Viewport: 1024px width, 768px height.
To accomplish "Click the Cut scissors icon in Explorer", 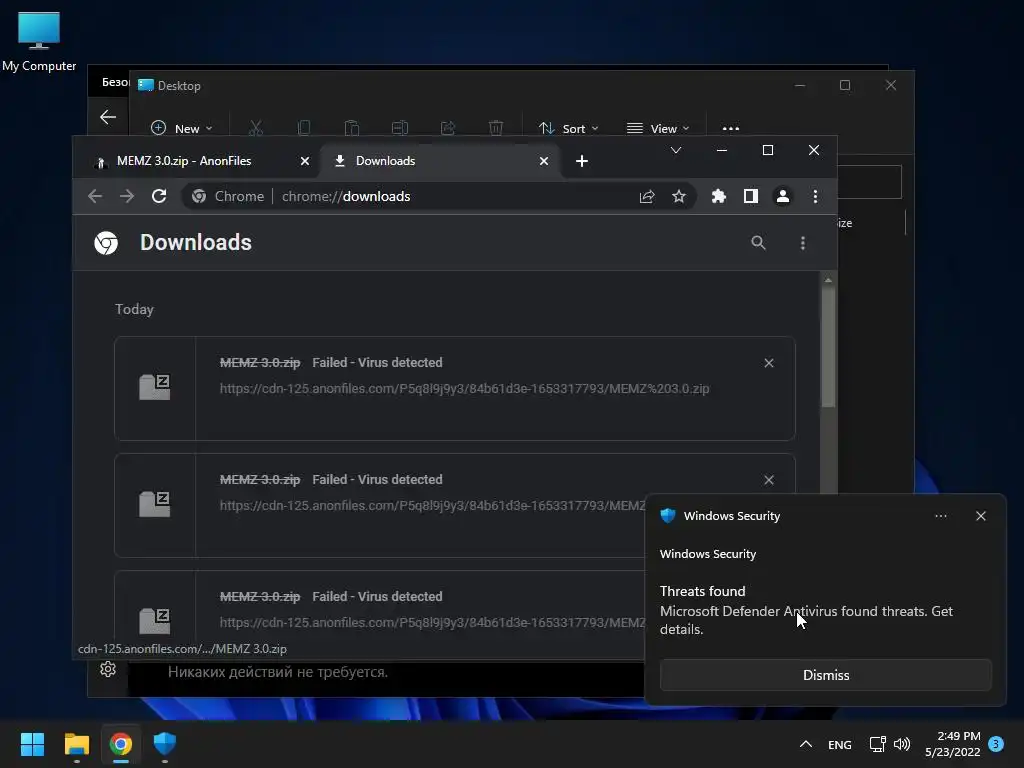I will [x=255, y=128].
